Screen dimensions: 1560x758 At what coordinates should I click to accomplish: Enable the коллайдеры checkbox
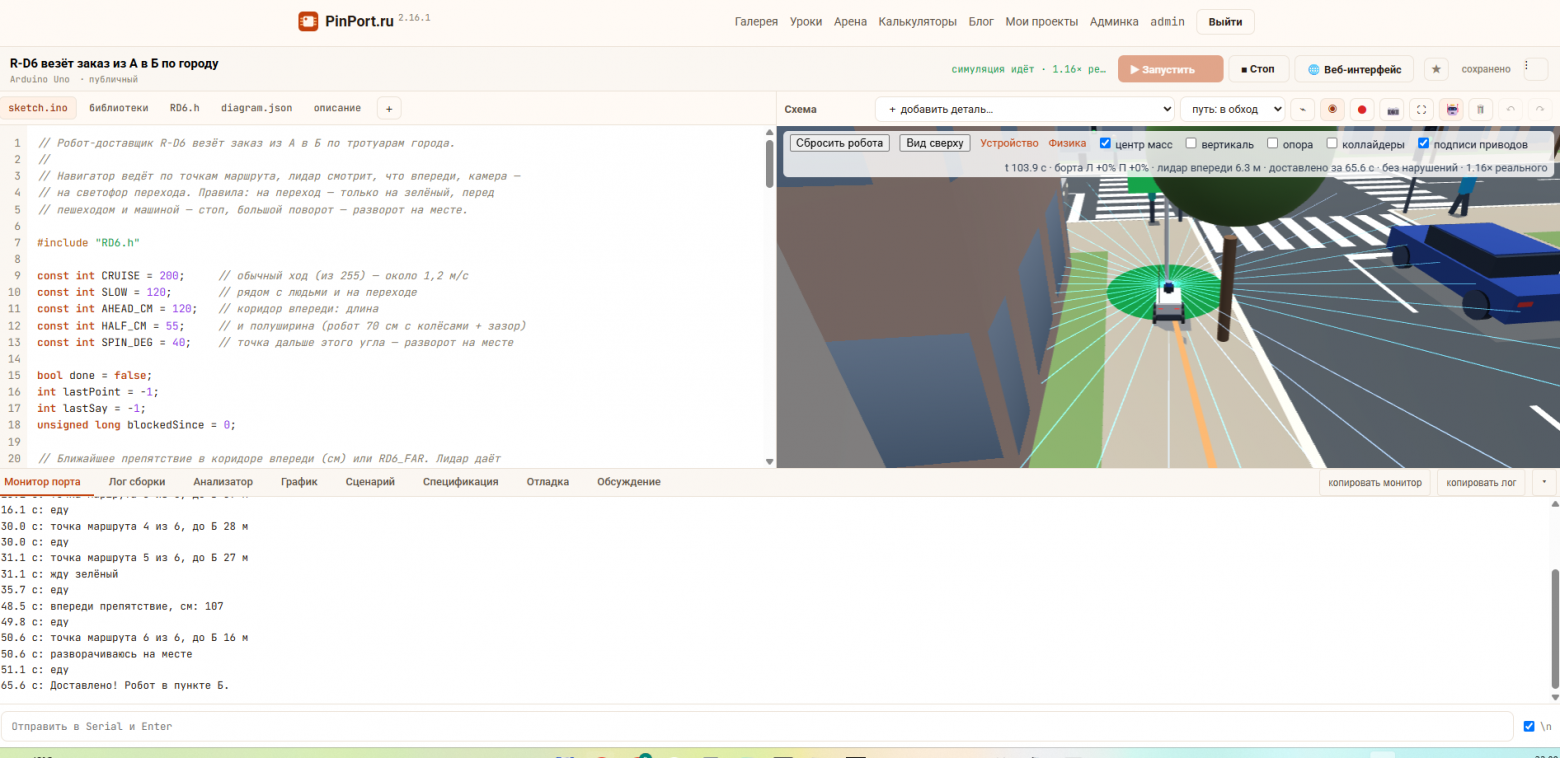point(1332,144)
